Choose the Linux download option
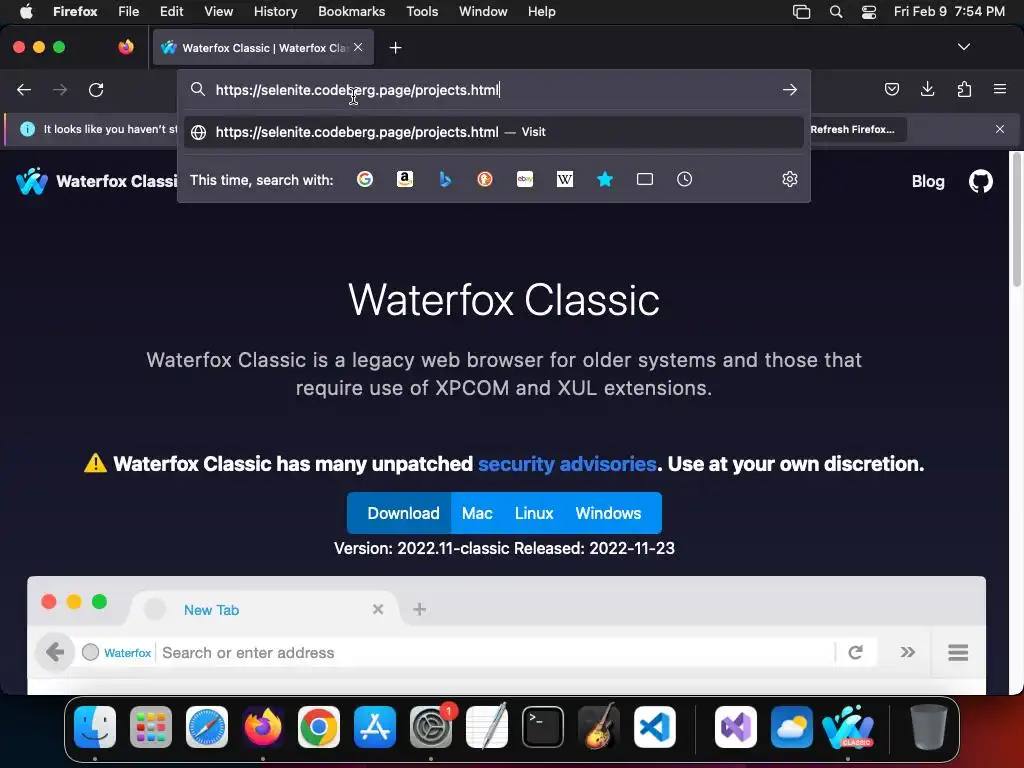 pyautogui.click(x=534, y=513)
